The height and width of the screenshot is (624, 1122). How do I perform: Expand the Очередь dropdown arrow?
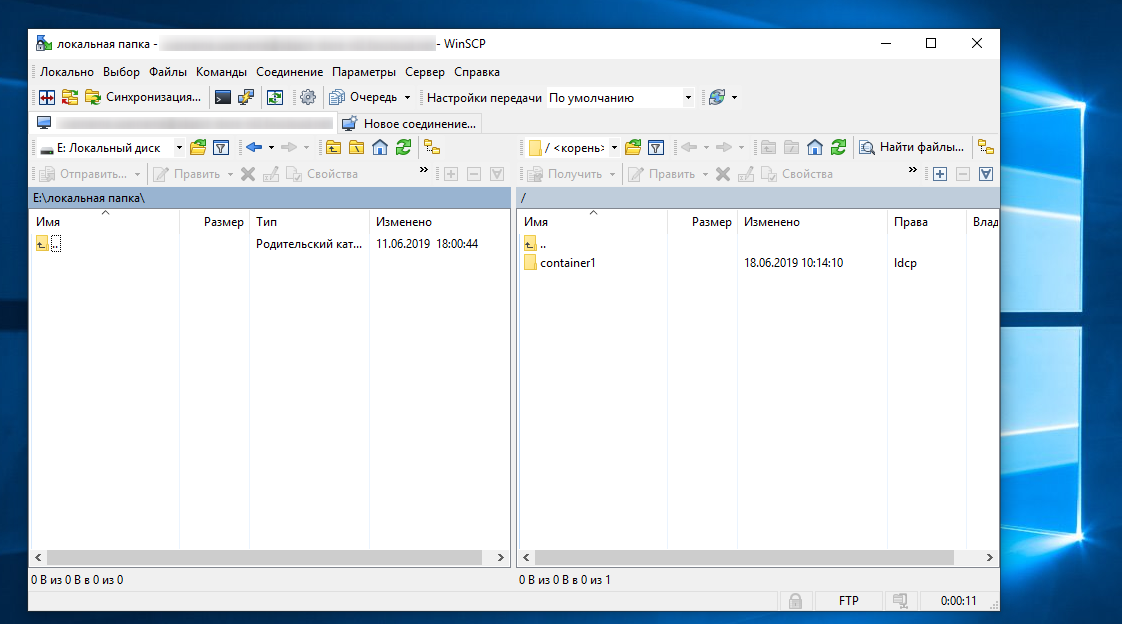(407, 97)
